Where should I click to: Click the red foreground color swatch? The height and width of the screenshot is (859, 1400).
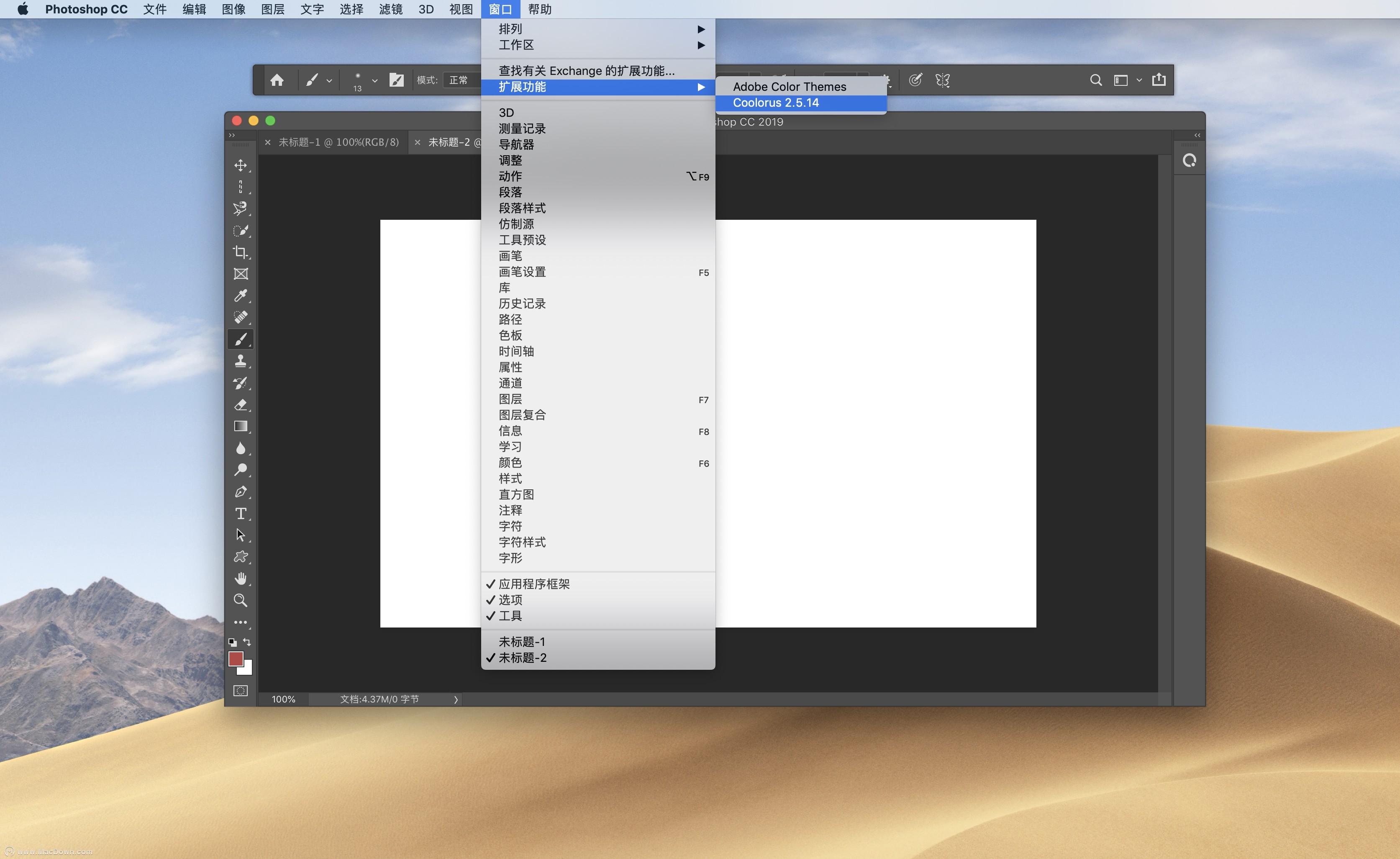pyautogui.click(x=235, y=658)
